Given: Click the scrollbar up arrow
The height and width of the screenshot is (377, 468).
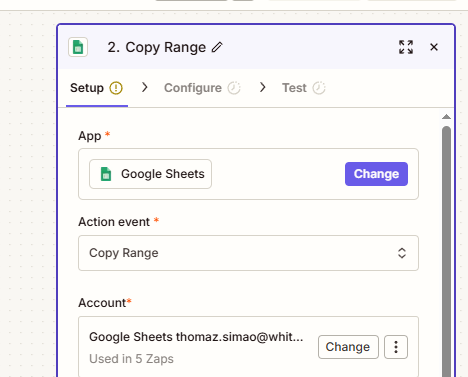Looking at the screenshot, I should pos(446,117).
